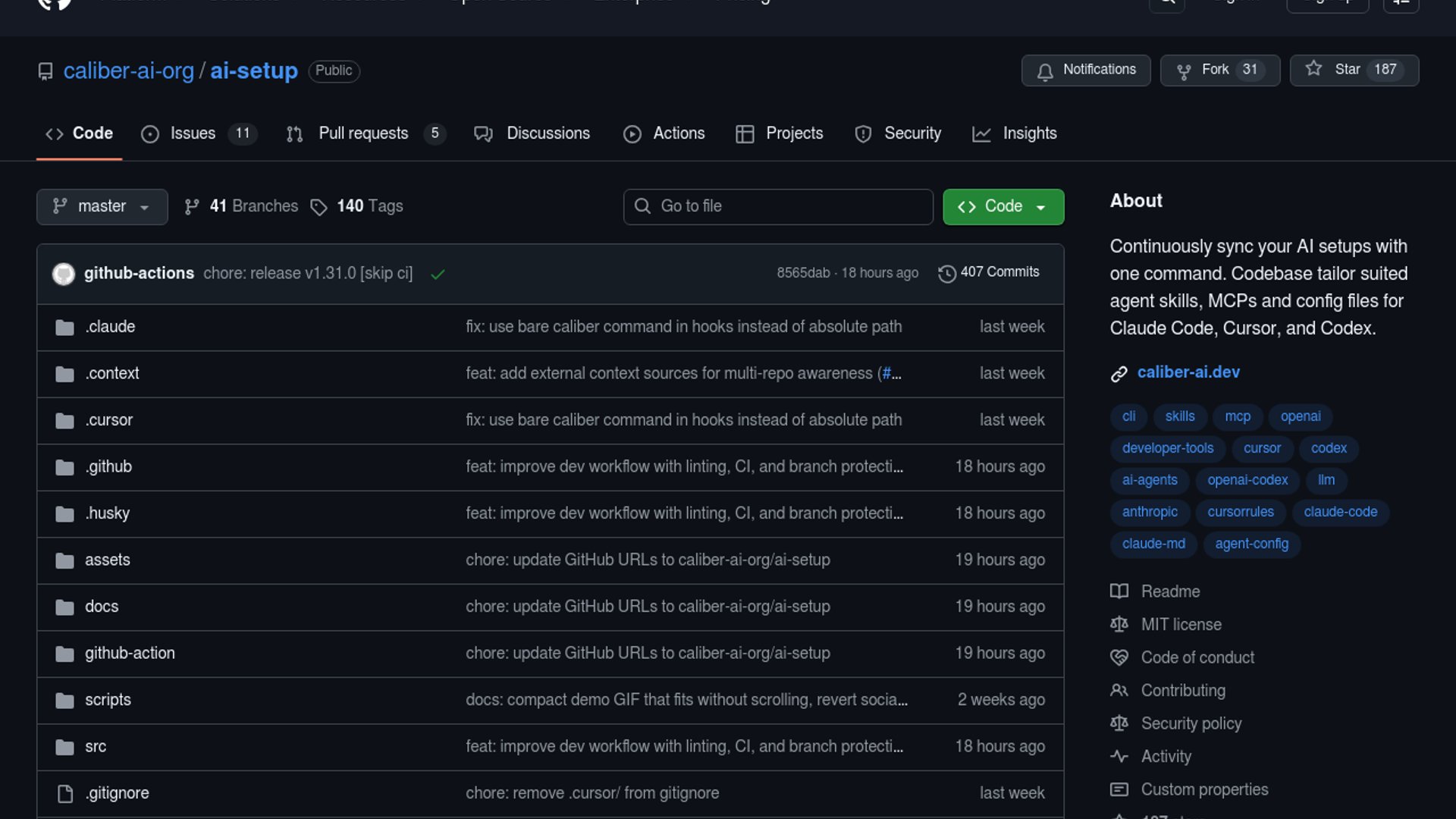
Task: Click the tags icon next to 140 Tags
Action: [x=319, y=207]
